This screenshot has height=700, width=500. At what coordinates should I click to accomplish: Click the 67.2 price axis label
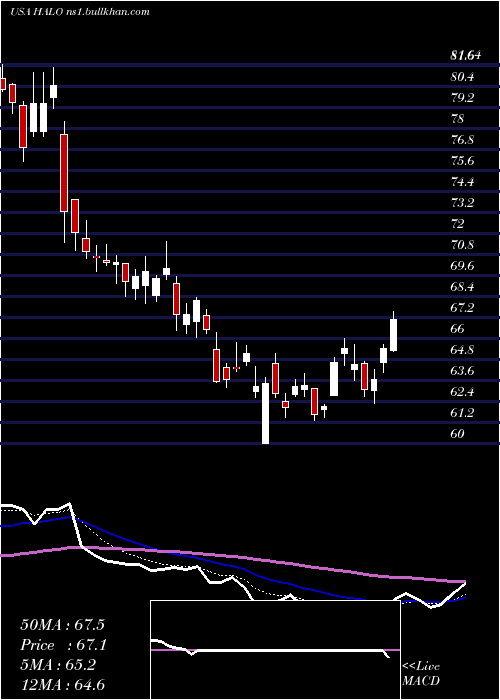coord(462,308)
